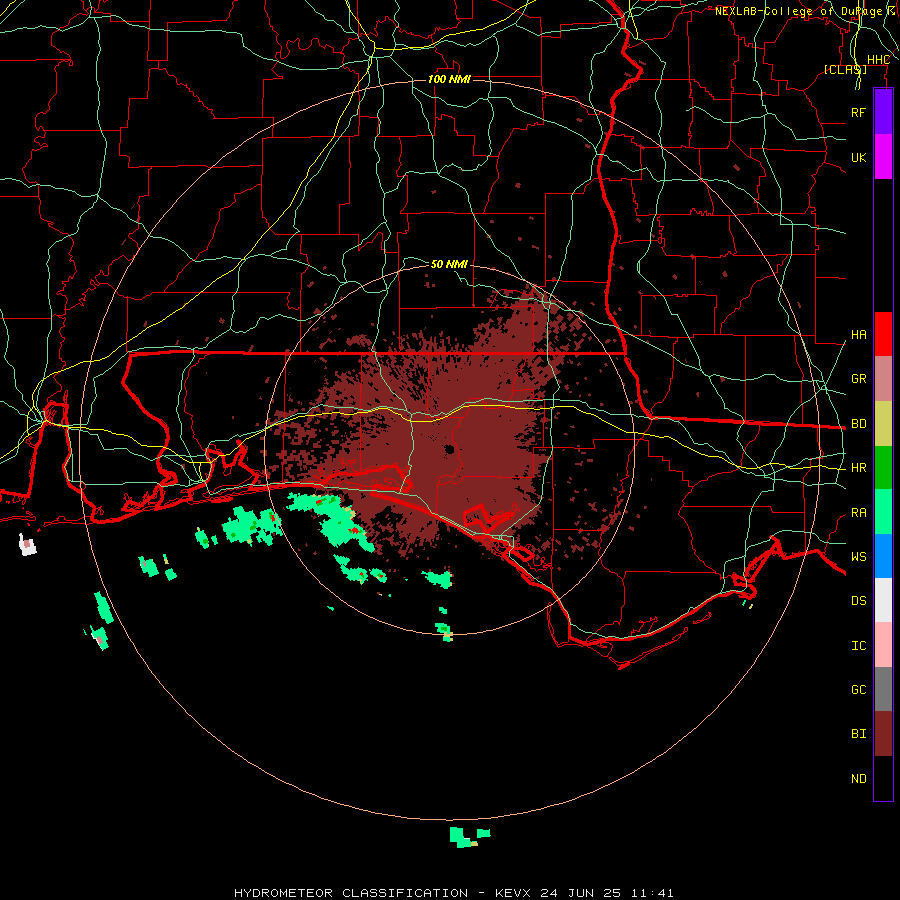Click the black radar site dot in the biological echo
This screenshot has width=900, height=900.
coord(449,449)
